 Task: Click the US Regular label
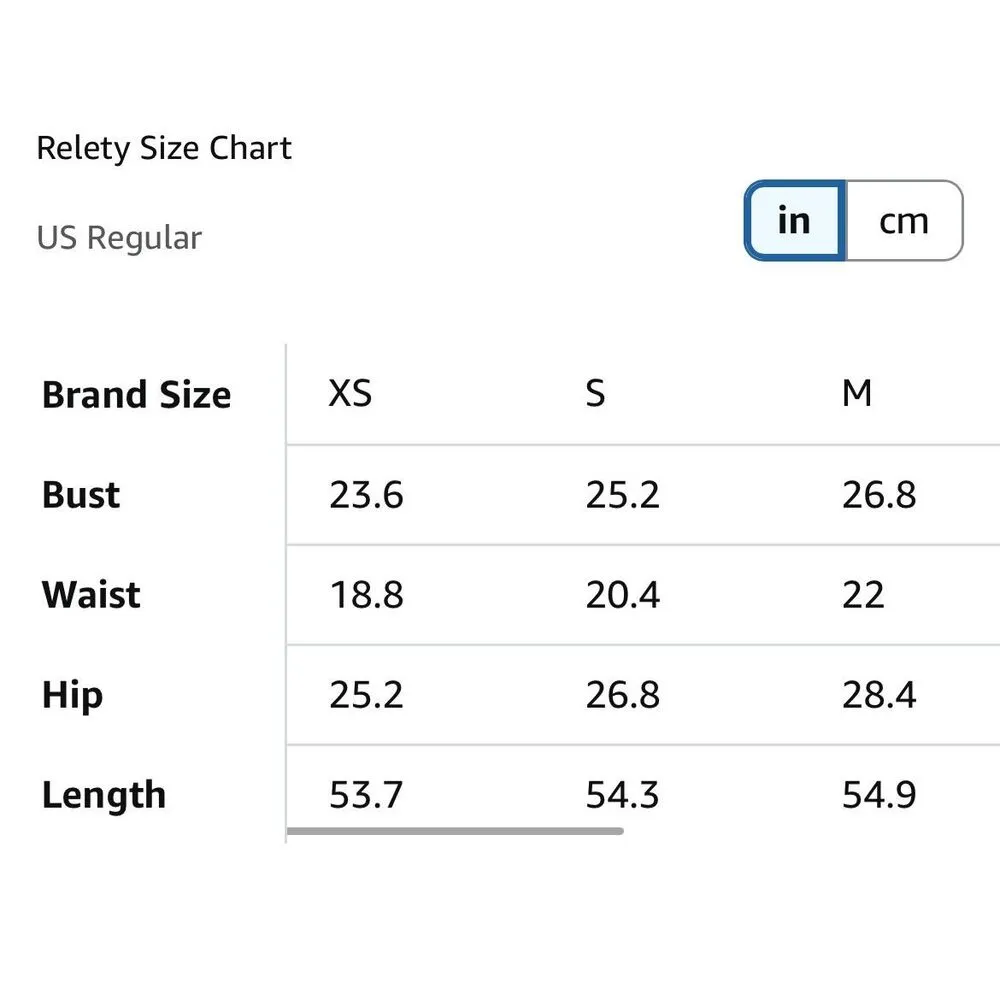[x=119, y=238]
